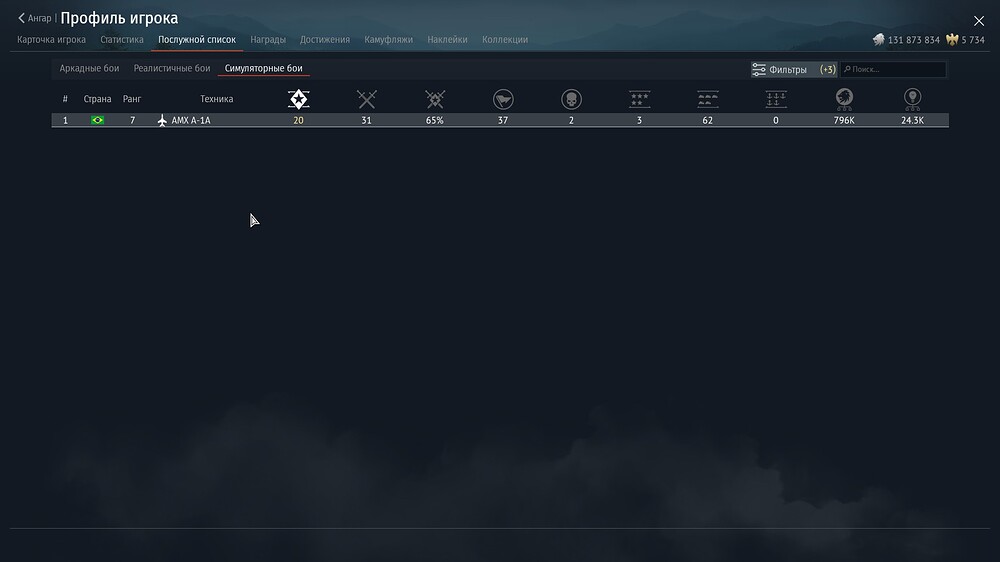Switch to Реалистичные бои mode

tap(172, 68)
